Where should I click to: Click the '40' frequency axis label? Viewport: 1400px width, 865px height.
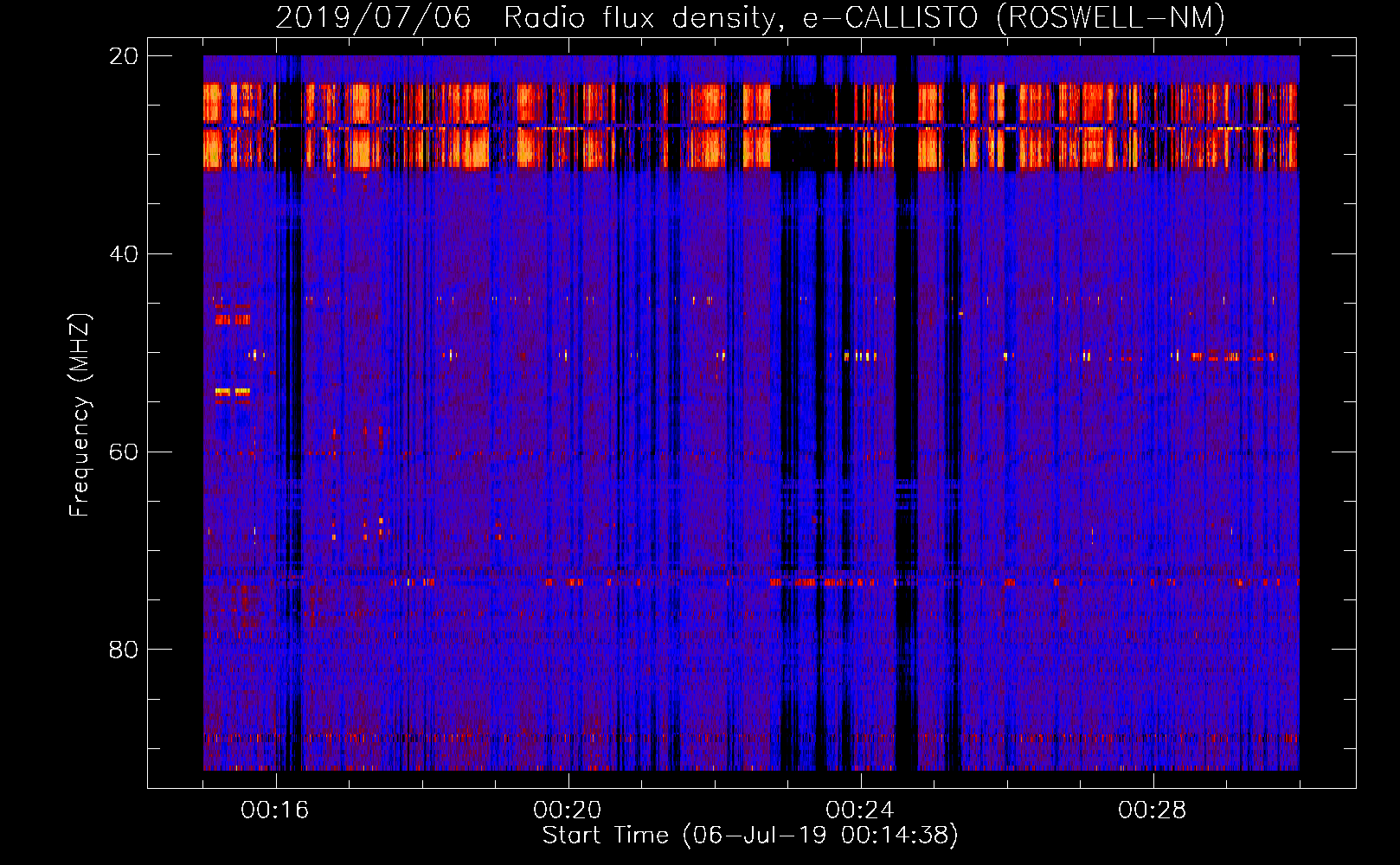point(124,254)
